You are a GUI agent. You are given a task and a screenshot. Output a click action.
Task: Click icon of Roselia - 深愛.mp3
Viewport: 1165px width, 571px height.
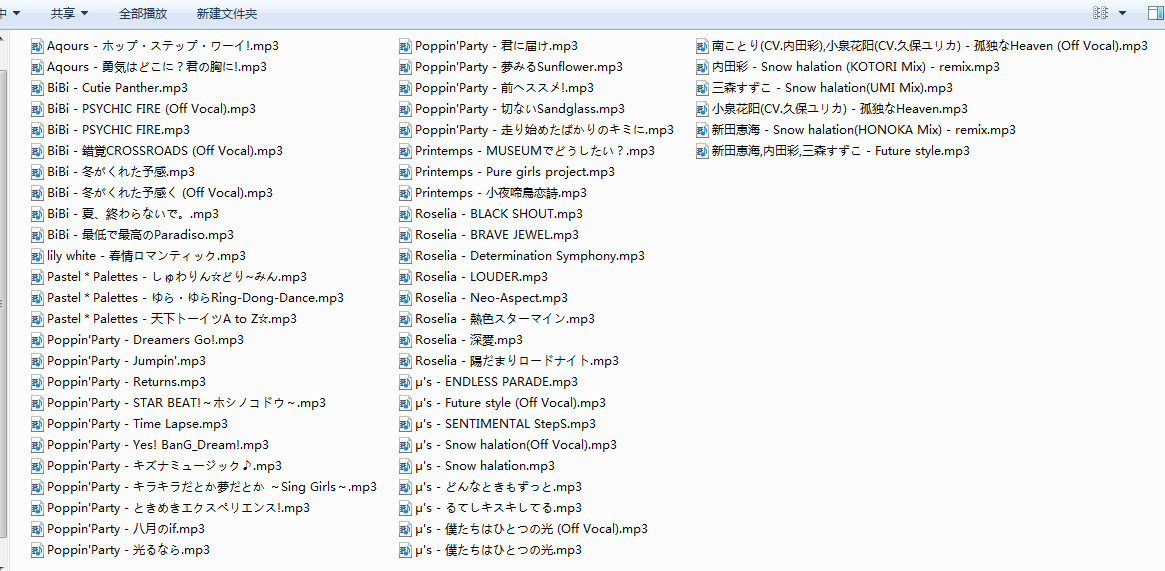pyautogui.click(x=406, y=340)
